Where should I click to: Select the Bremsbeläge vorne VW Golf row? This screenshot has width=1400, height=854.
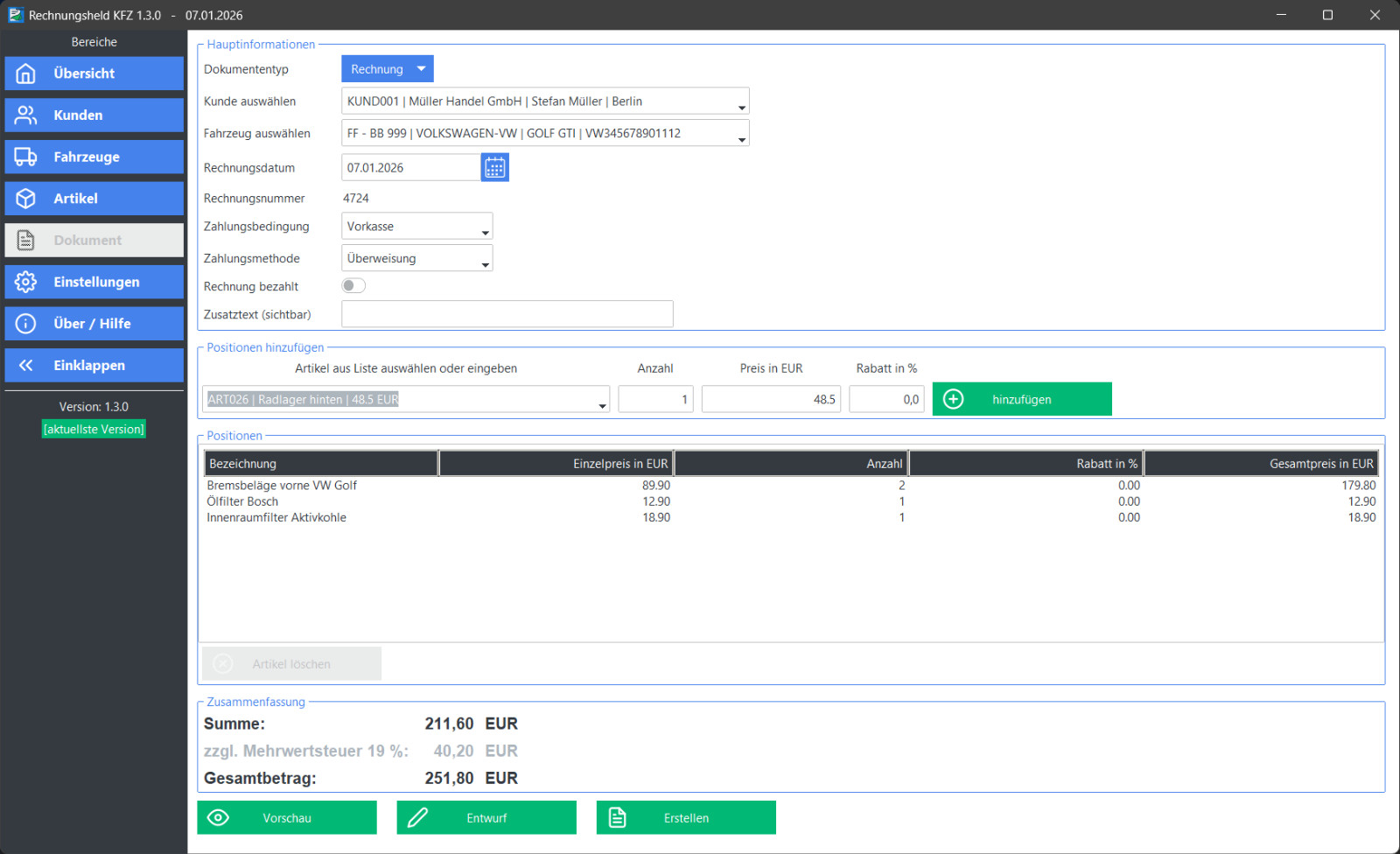[x=791, y=485]
